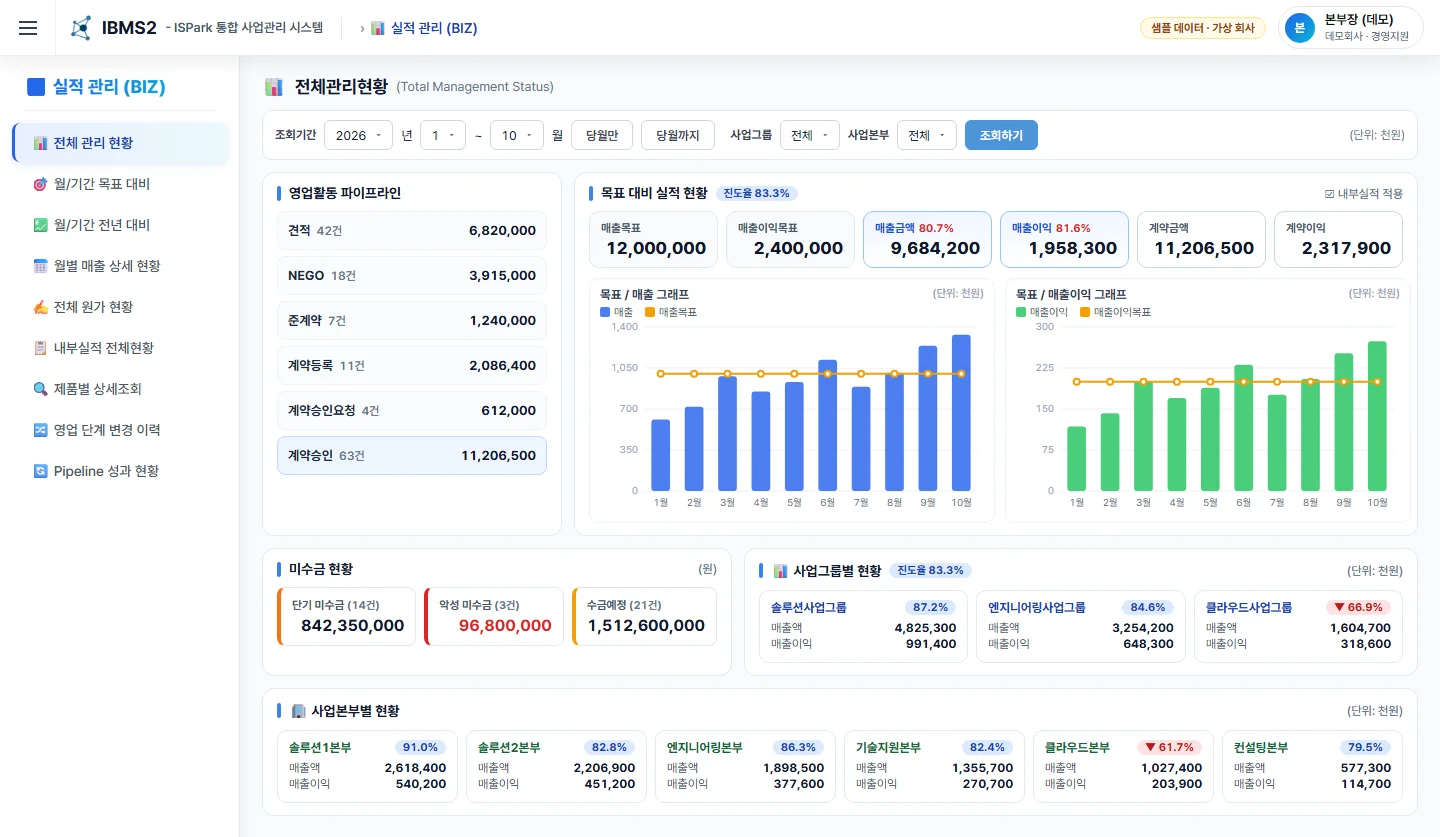Open the start month dropdown showing 1
This screenshot has width=1440, height=837.
click(x=443, y=135)
